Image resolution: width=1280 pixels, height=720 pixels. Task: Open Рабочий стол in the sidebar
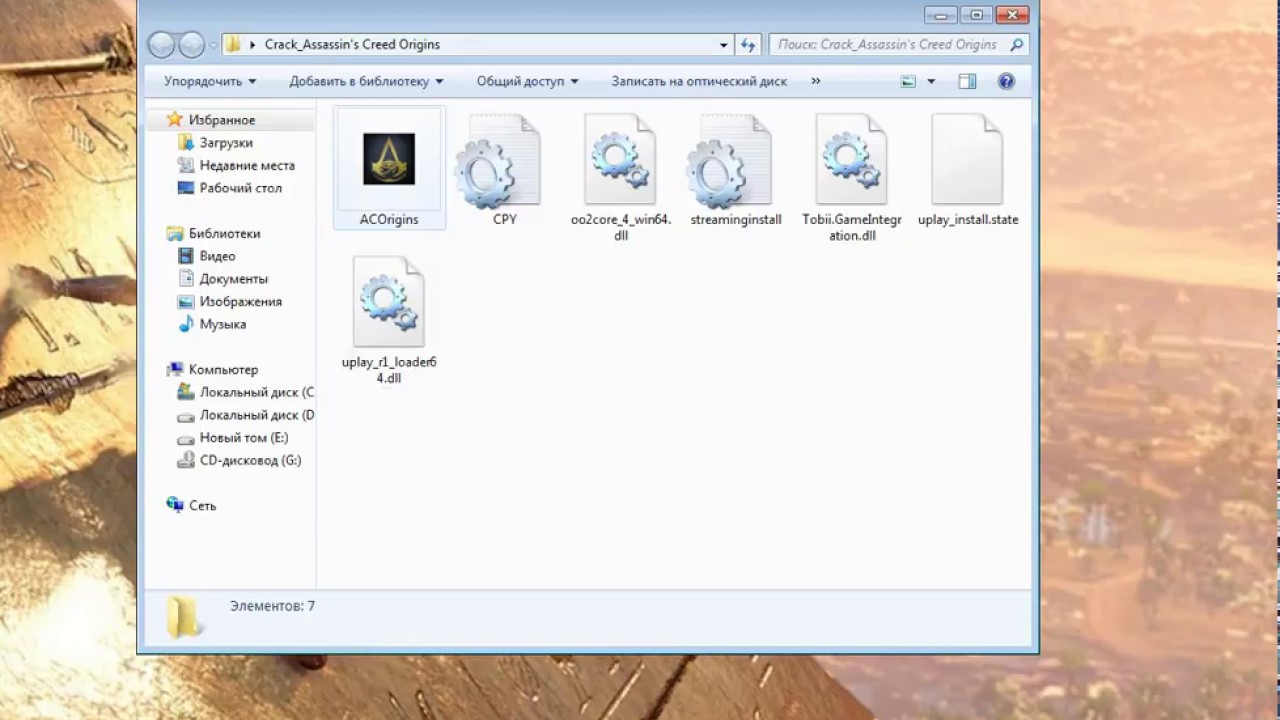point(241,188)
